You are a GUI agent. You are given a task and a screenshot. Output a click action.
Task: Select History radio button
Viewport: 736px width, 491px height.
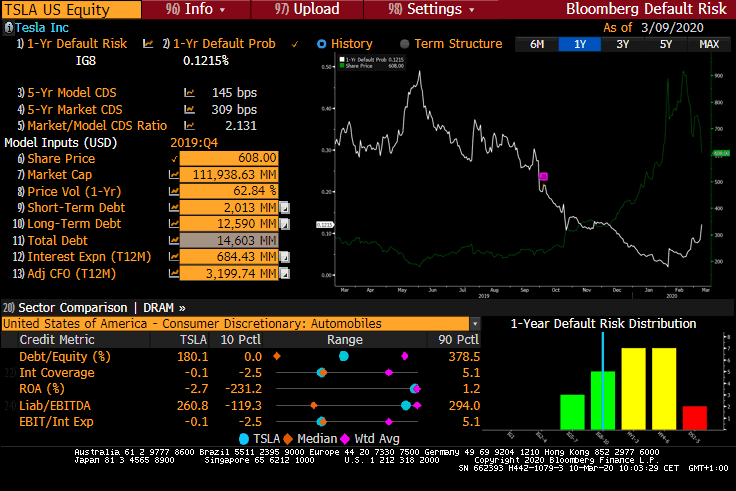coord(322,44)
